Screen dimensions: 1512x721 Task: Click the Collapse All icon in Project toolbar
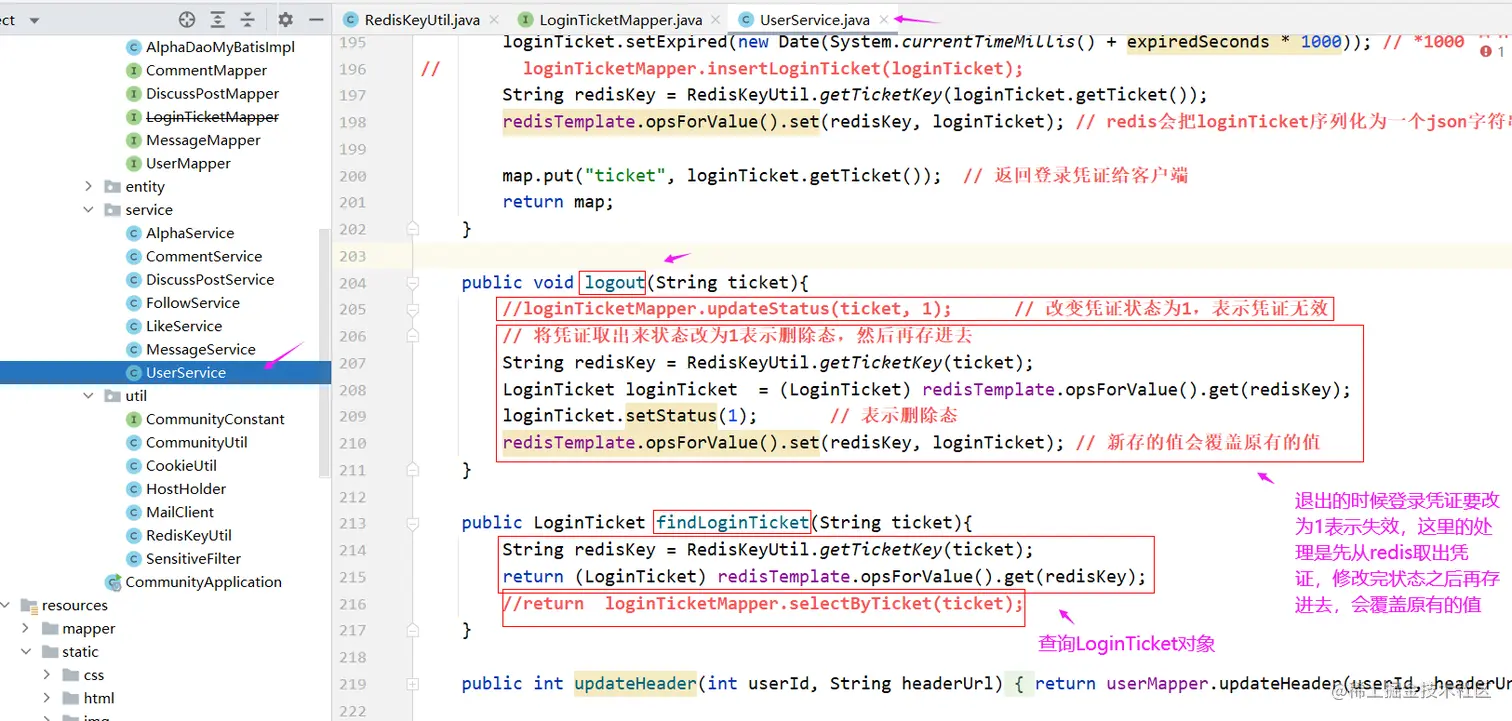tap(248, 19)
